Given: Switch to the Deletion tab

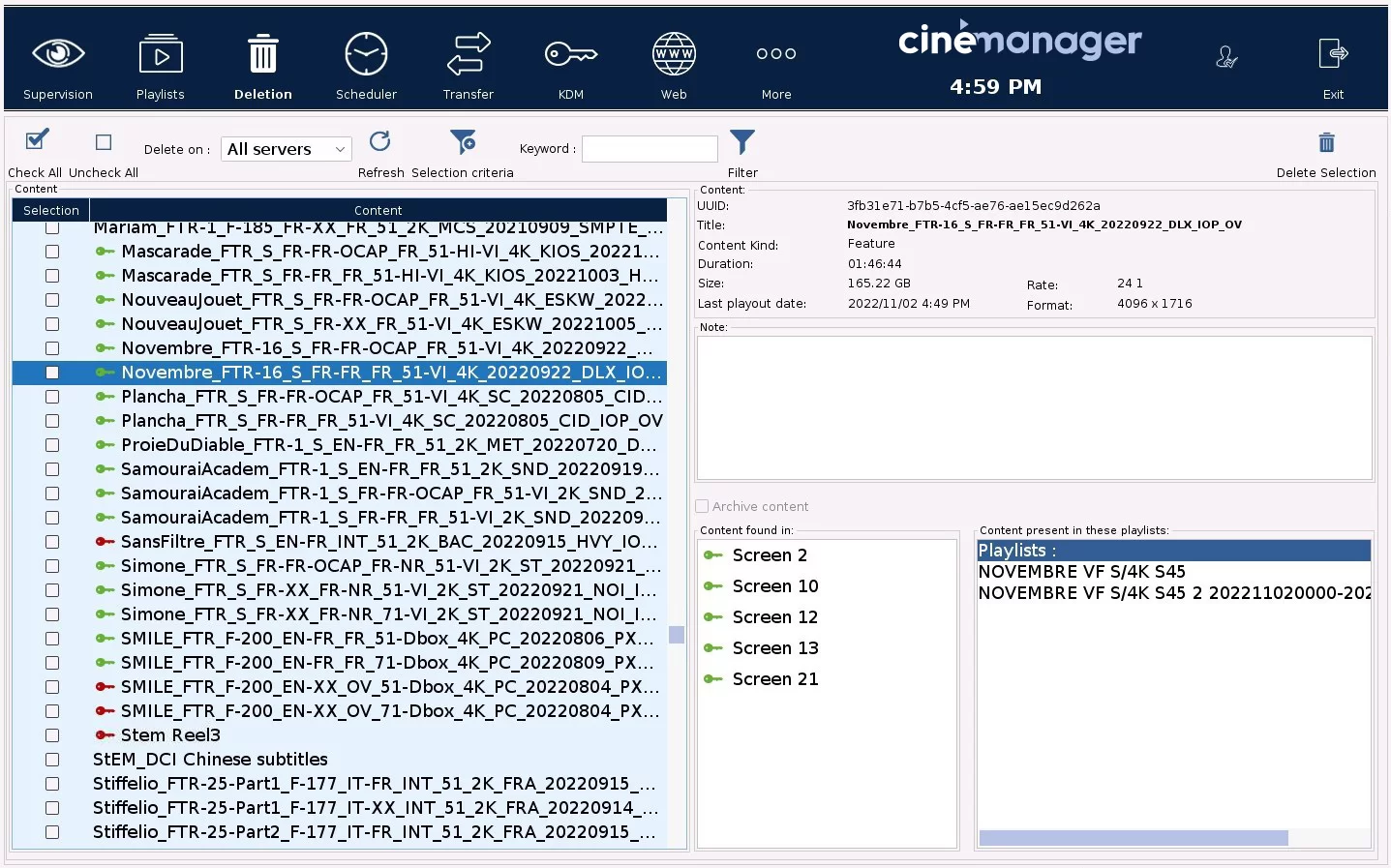Looking at the screenshot, I should 263,55.
